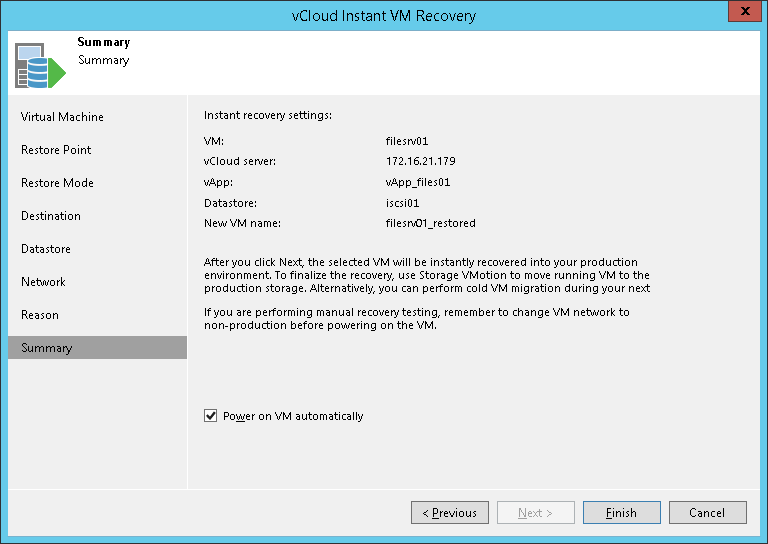Screen dimensions: 768x544
Task: Toggle Power on VM automatically checkbox
Action: click(x=211, y=416)
